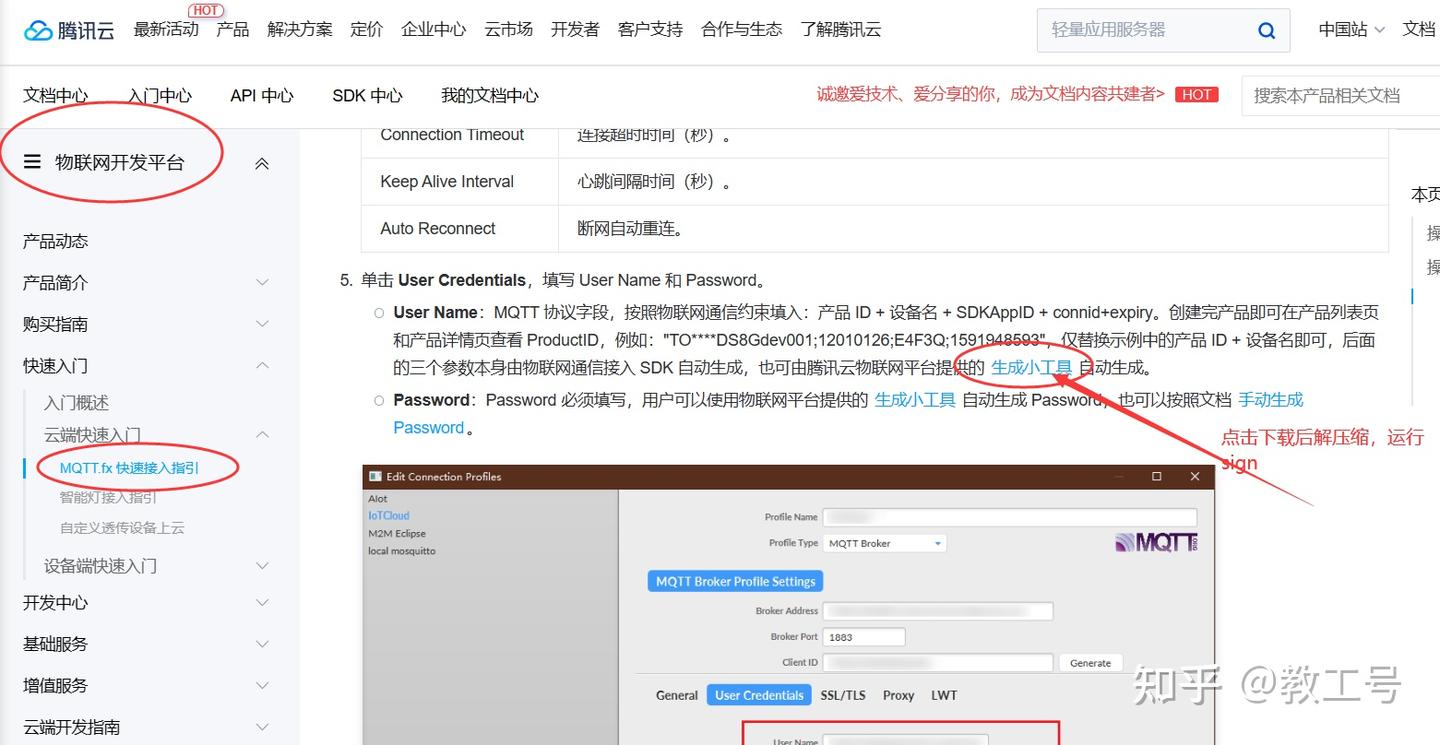This screenshot has width=1440, height=745.
Task: Click 文档 link at top right
Action: 1419,30
